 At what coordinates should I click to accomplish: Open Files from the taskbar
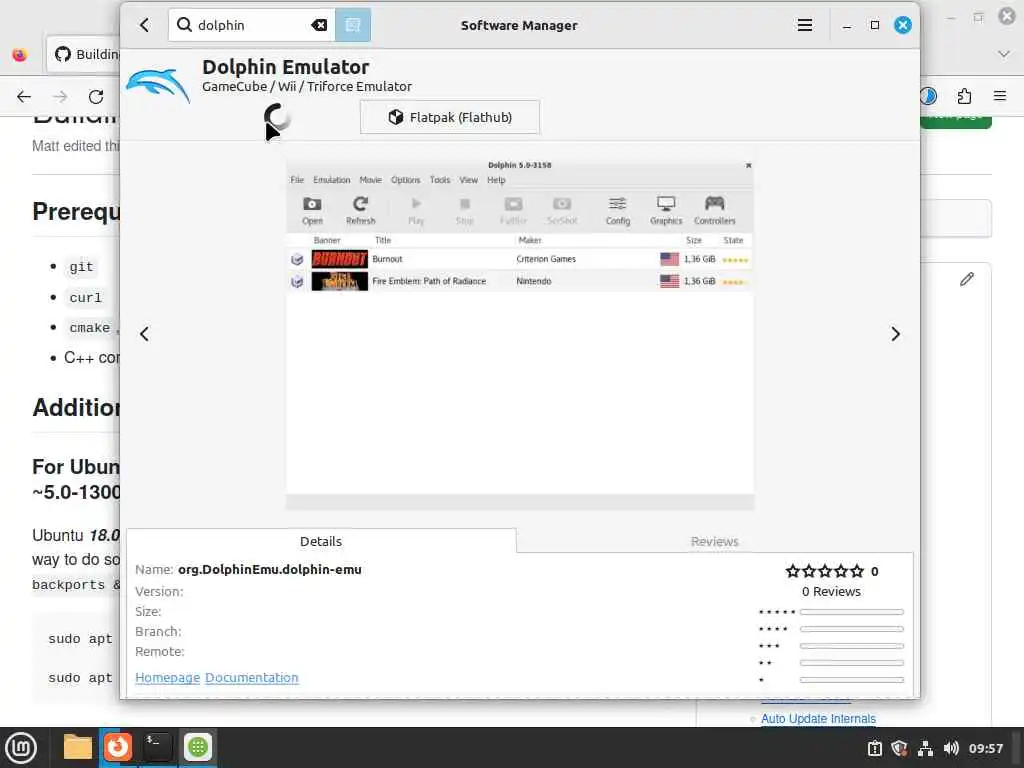[x=78, y=747]
